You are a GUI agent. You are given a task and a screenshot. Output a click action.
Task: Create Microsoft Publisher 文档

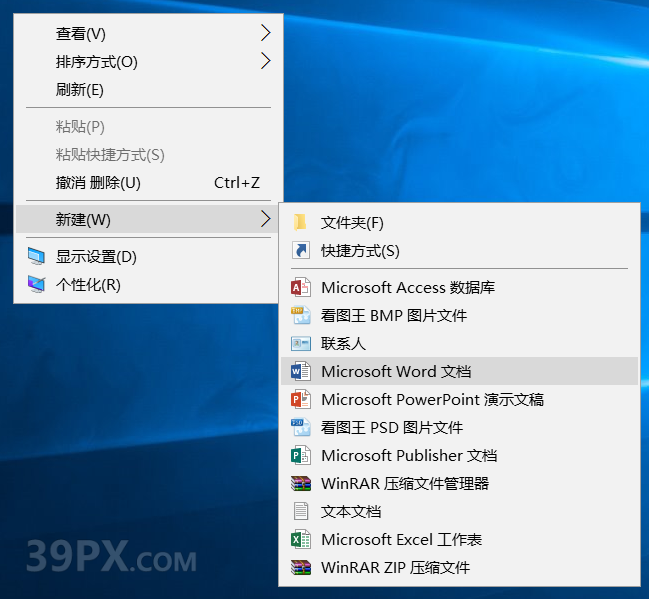click(459, 455)
